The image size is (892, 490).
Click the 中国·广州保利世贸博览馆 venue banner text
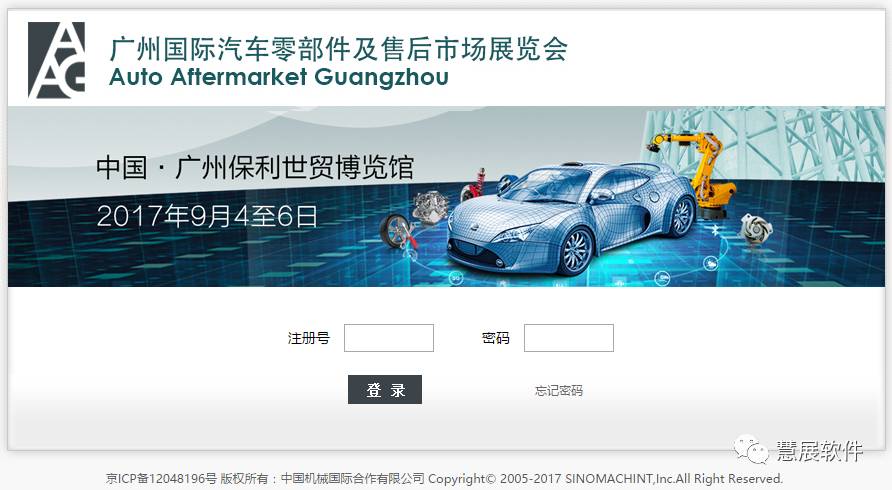(x=254, y=168)
